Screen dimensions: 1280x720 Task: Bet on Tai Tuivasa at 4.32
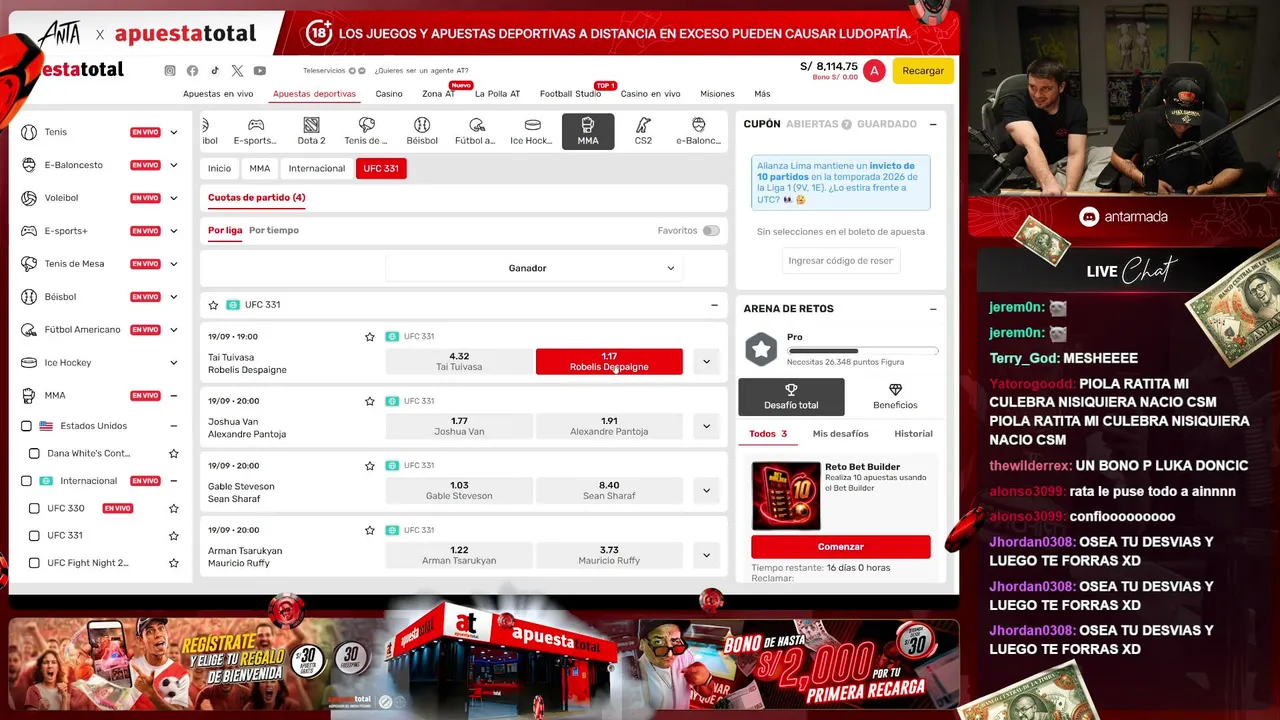tap(459, 361)
